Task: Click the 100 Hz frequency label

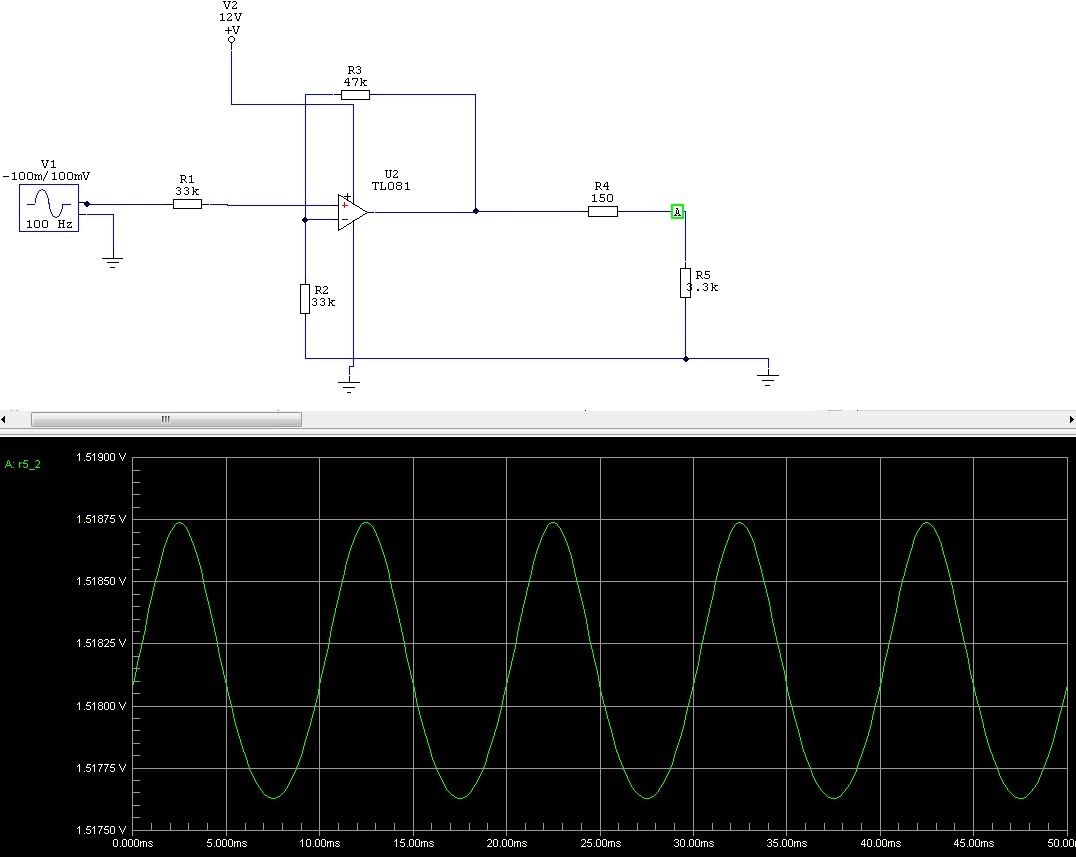Action: coord(49,224)
